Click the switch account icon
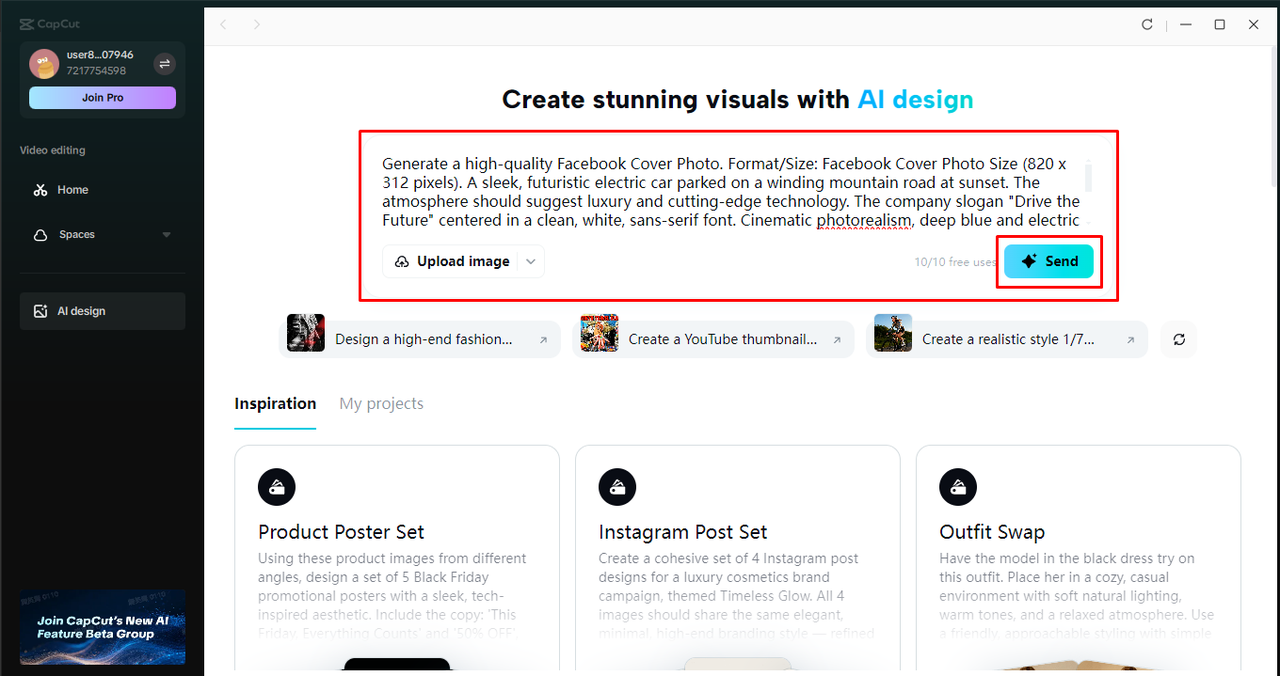 (165, 64)
